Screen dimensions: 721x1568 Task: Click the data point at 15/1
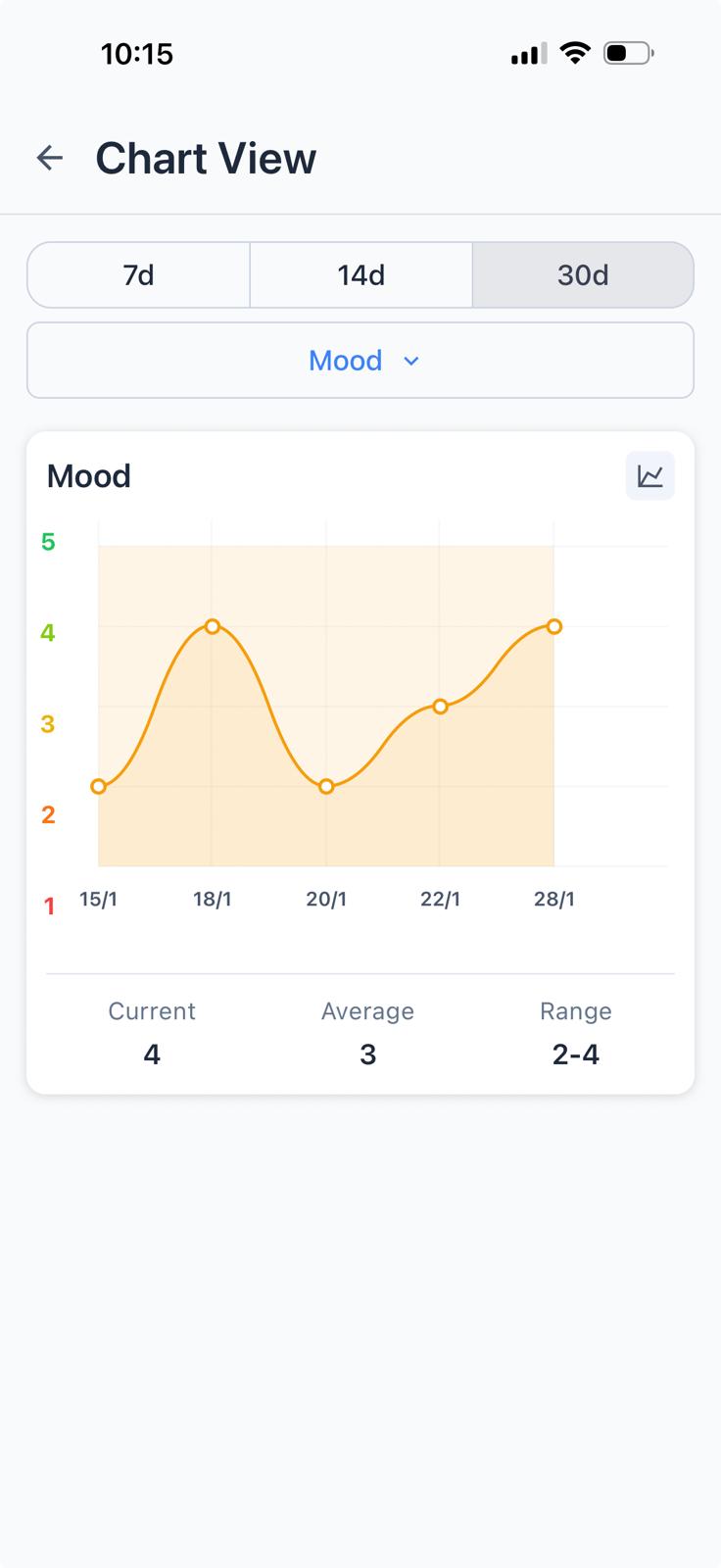point(99,786)
